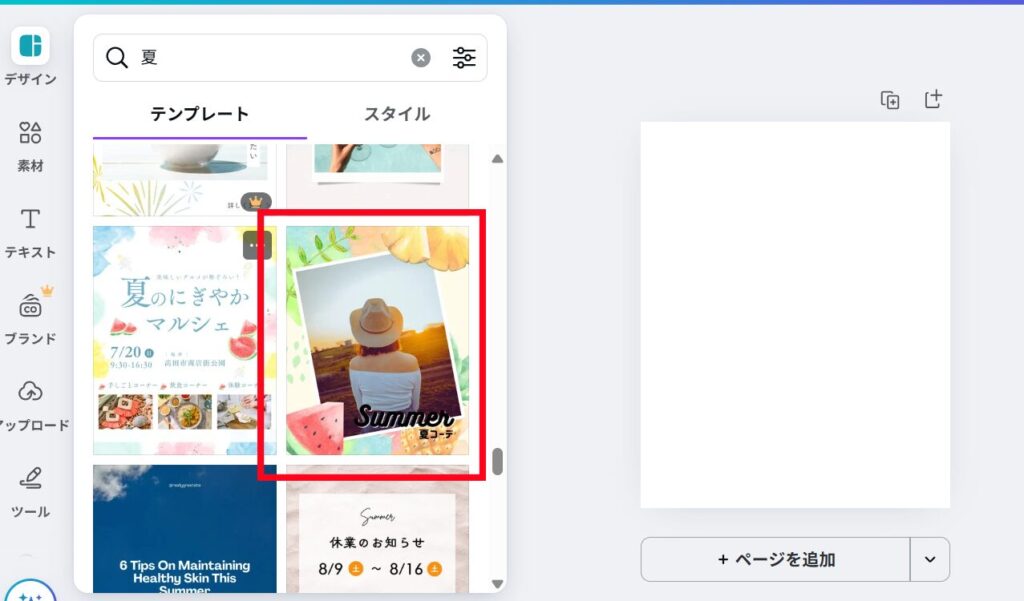
Task: Open the ツール tools panel
Action: tap(30, 492)
